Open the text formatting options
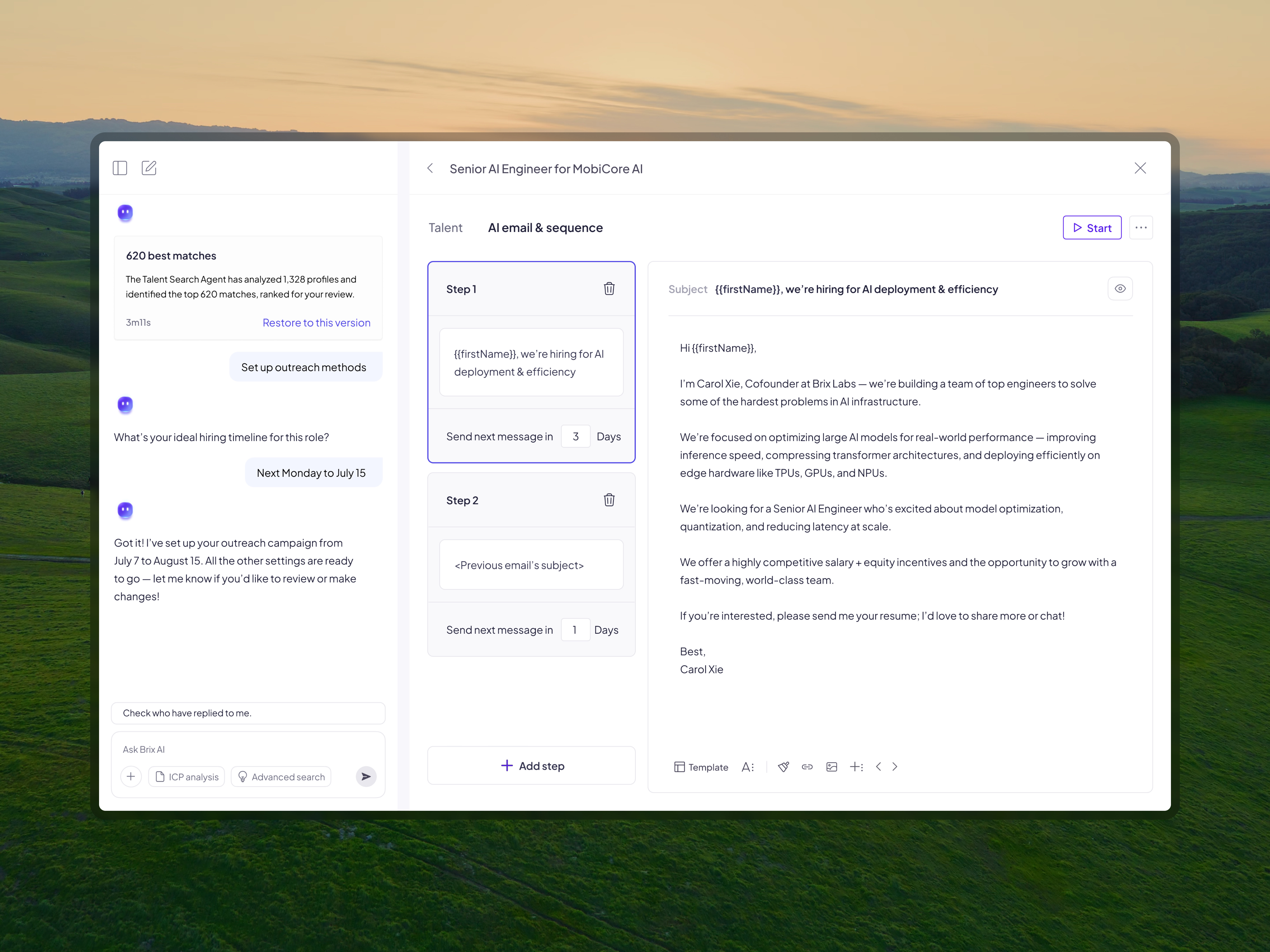The image size is (1270, 952). click(748, 767)
